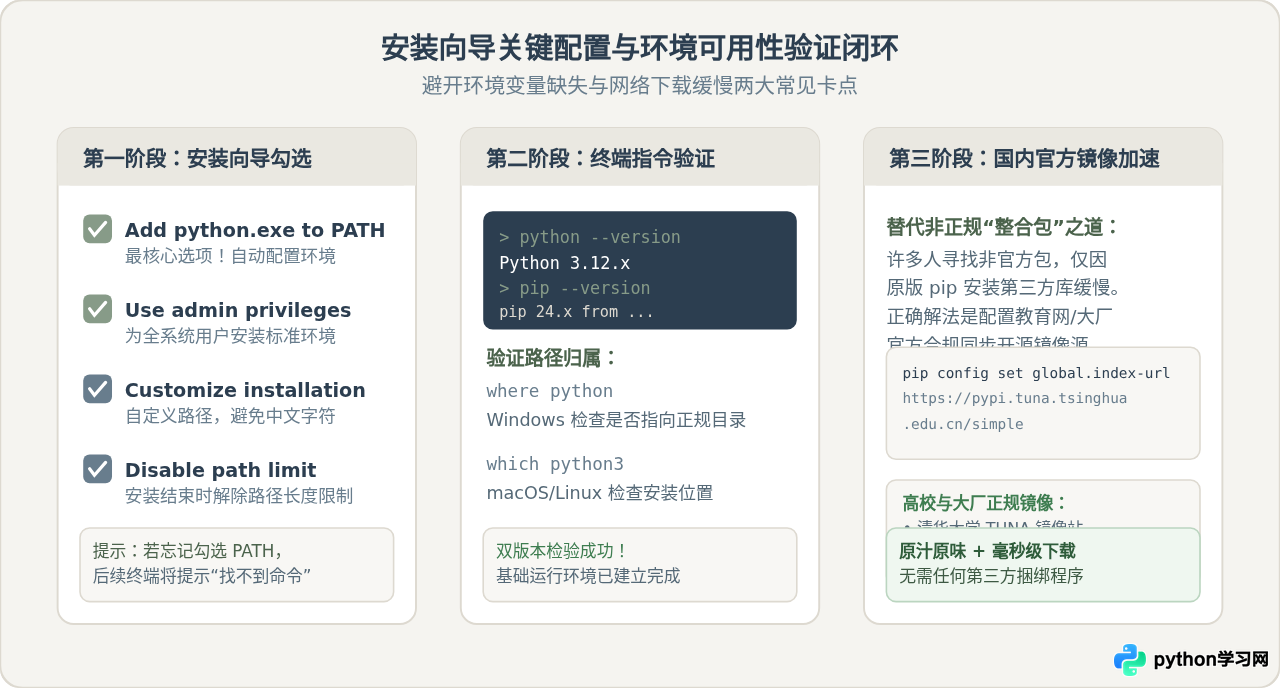Click the text 原版 pip 安装第三方库缓慢。

1004,288
